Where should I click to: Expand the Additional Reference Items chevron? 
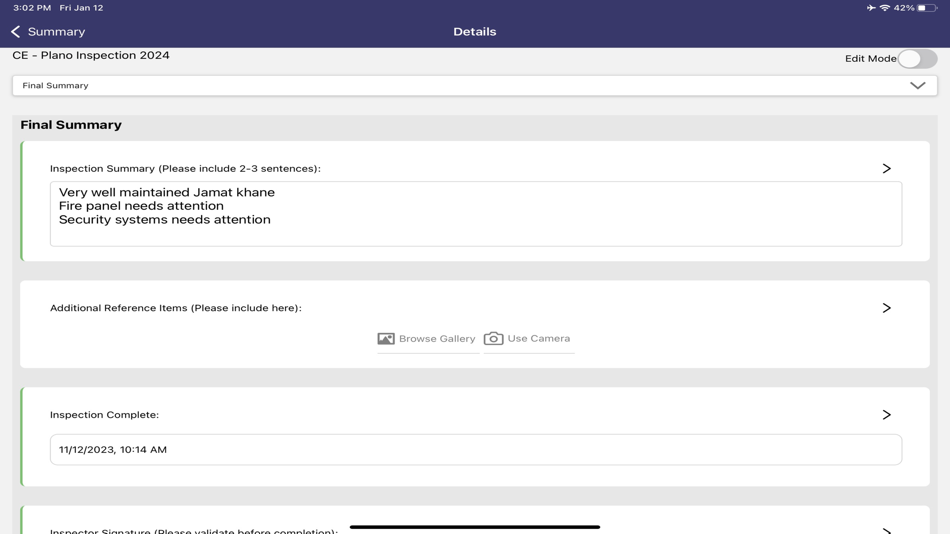pyautogui.click(x=886, y=308)
